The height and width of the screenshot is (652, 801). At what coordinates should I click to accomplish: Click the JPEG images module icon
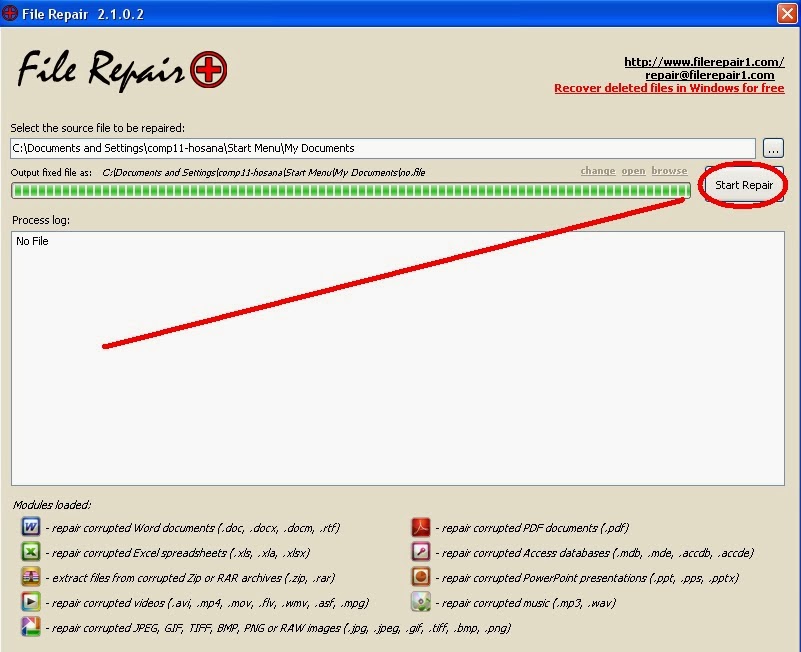31,626
